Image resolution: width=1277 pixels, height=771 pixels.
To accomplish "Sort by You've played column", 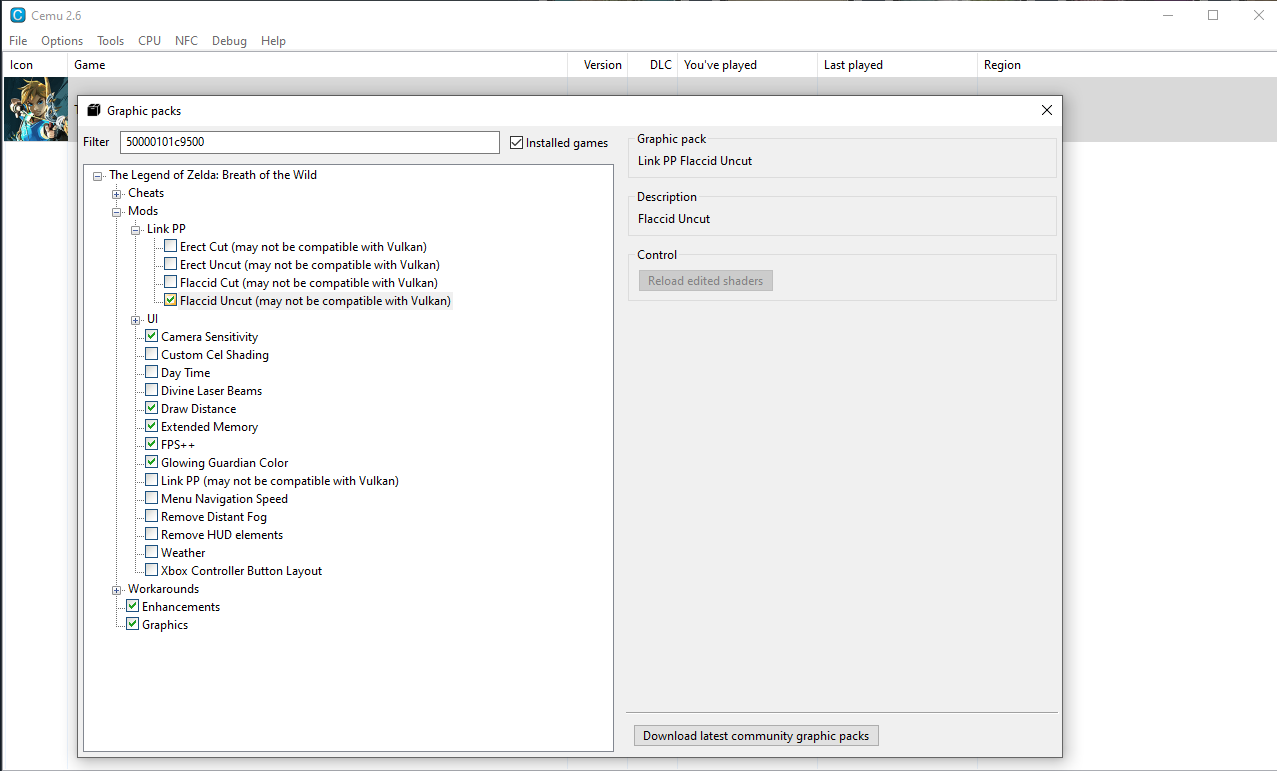I will coord(747,65).
